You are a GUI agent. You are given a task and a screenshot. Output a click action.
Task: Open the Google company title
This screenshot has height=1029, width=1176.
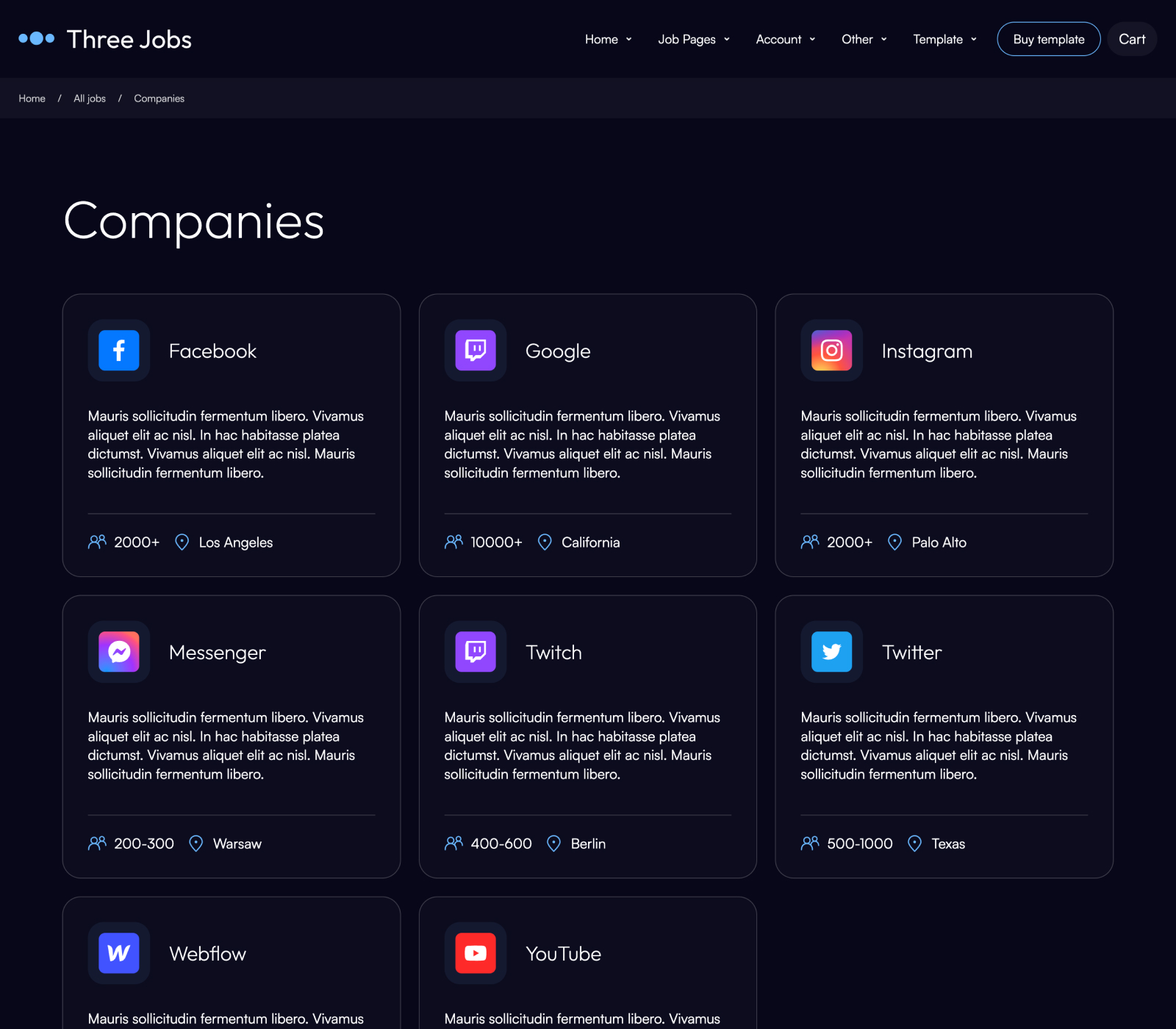click(x=558, y=352)
